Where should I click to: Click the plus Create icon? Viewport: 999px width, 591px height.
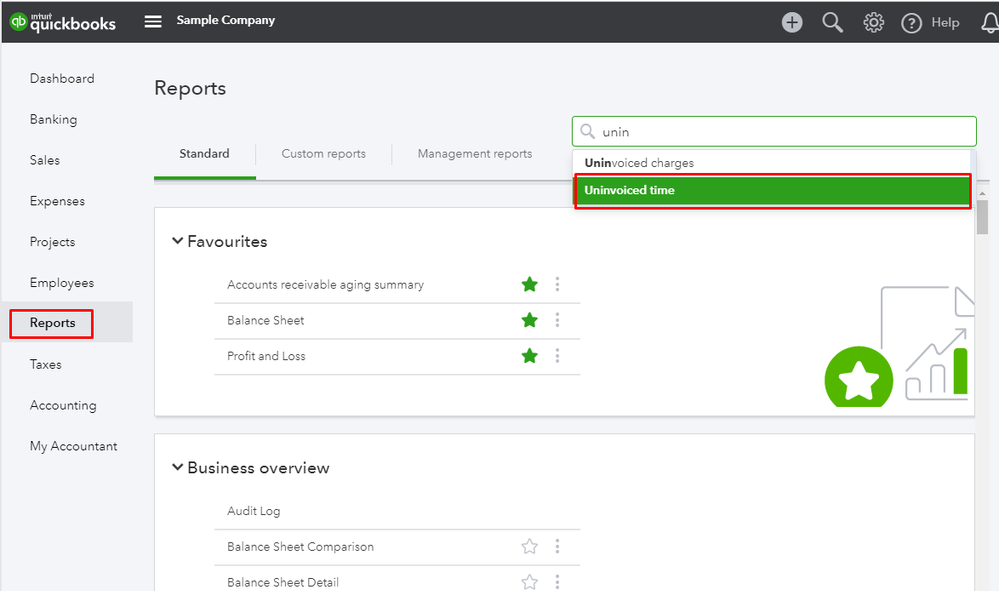point(792,22)
